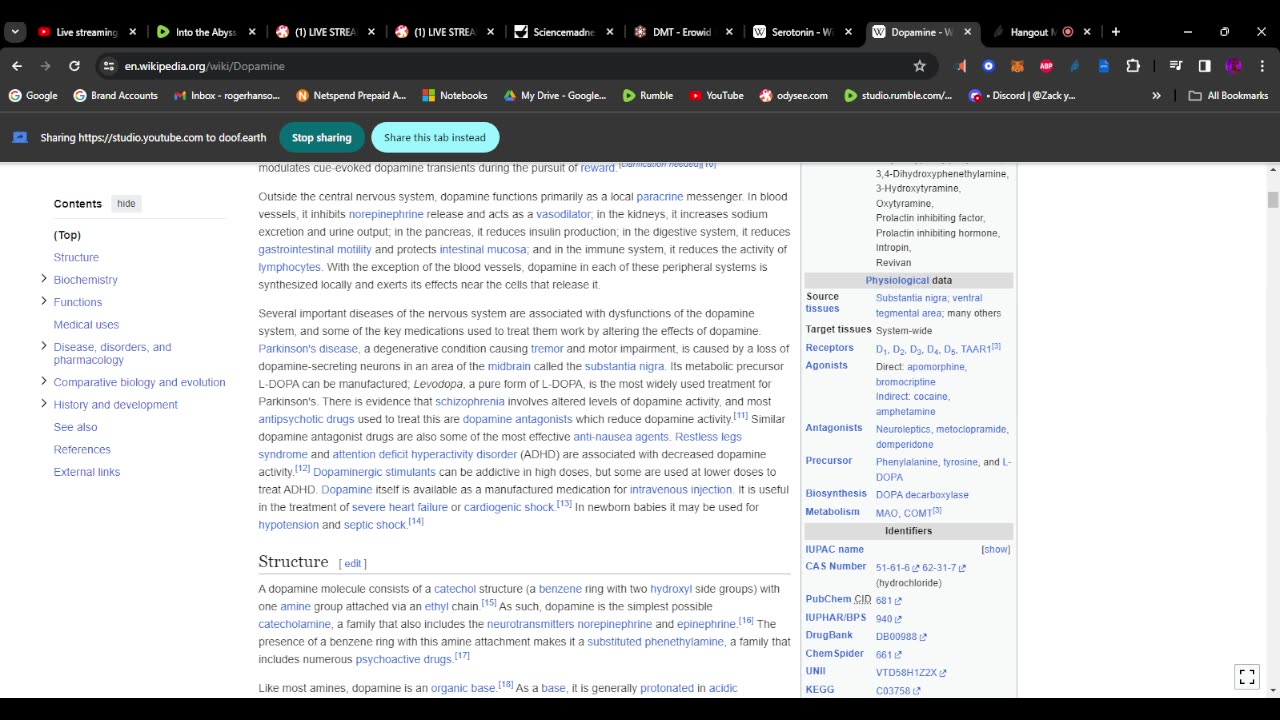
Task: Click Share this tab instead
Action: 435,138
